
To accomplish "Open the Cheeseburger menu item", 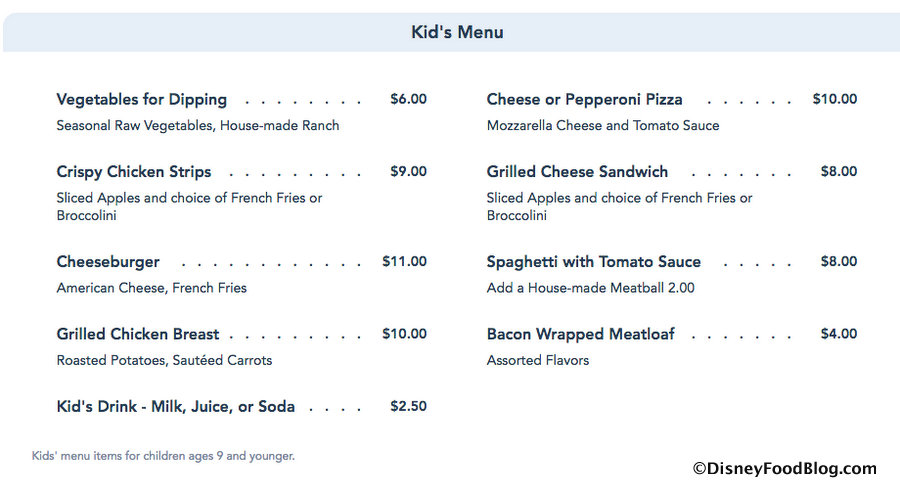I will [x=108, y=261].
